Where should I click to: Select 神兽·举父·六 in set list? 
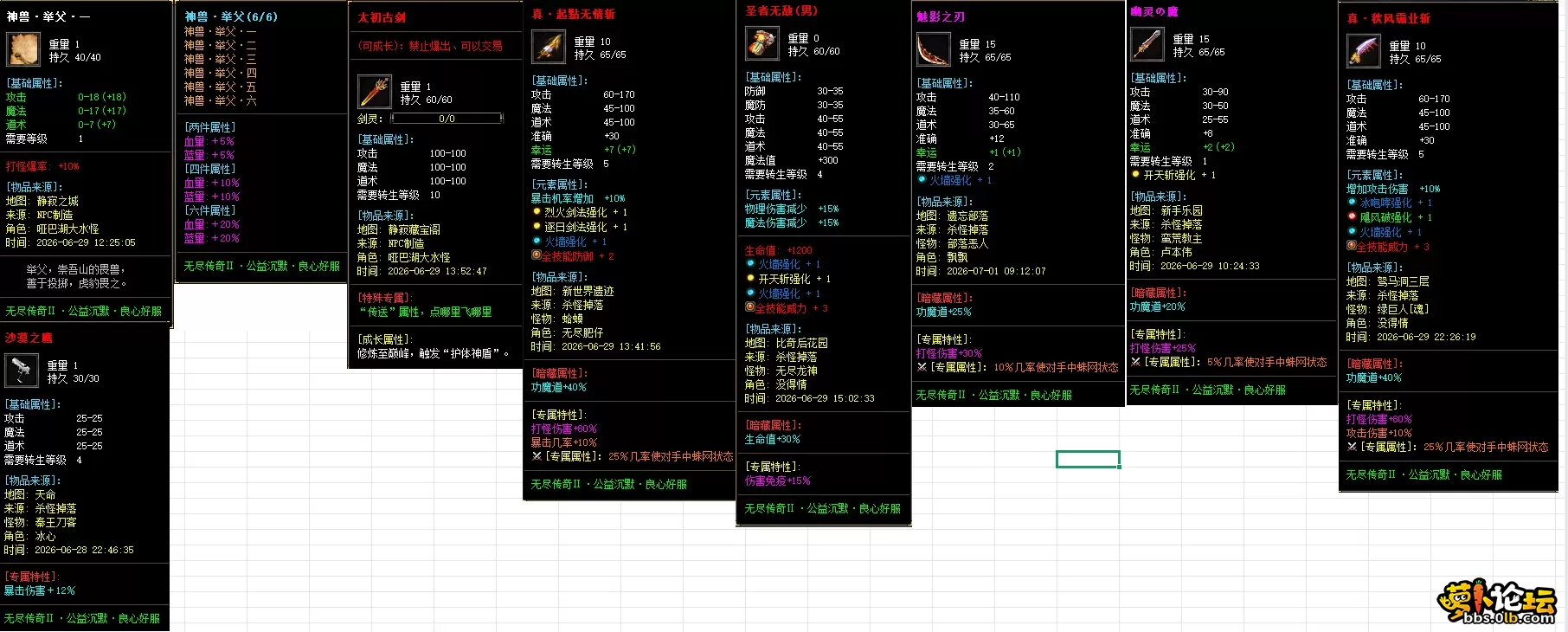click(220, 100)
